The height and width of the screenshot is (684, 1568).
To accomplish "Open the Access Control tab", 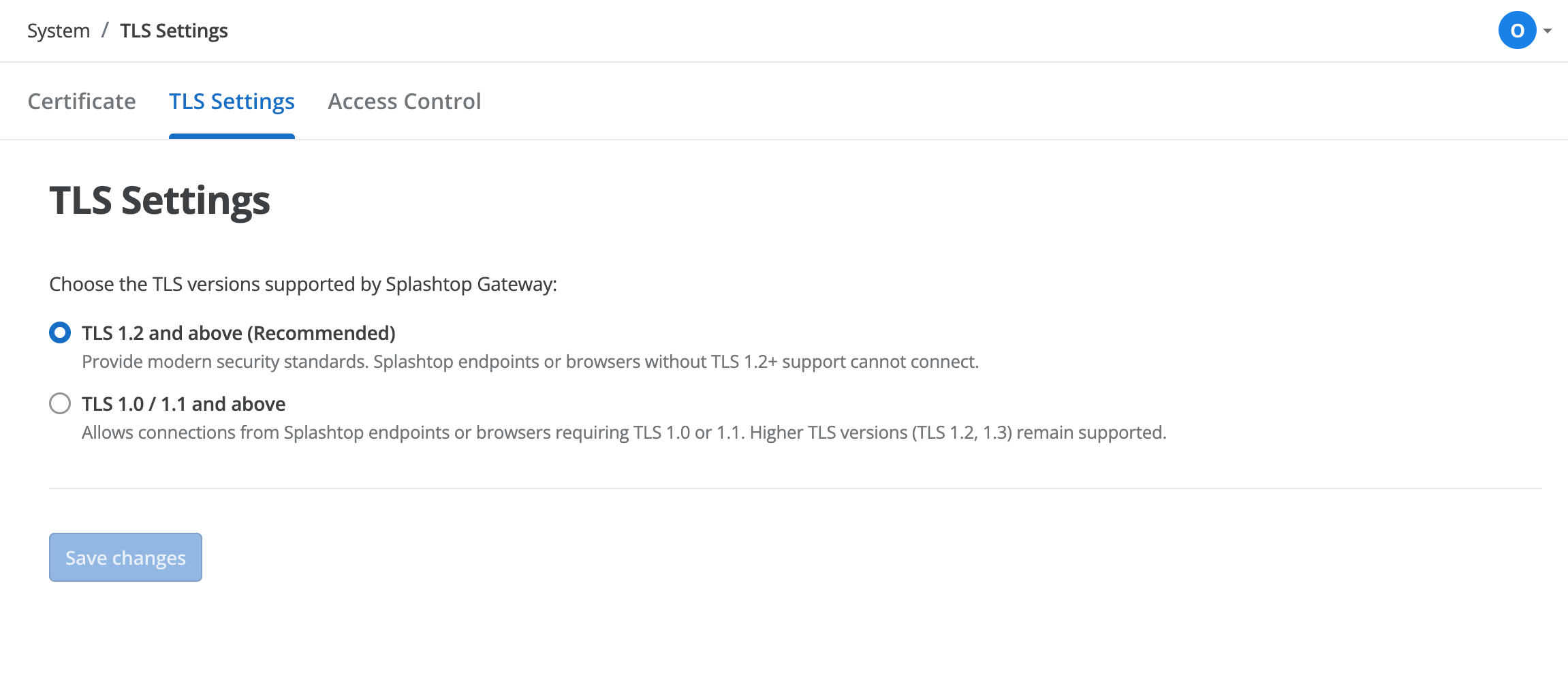I will (x=405, y=101).
